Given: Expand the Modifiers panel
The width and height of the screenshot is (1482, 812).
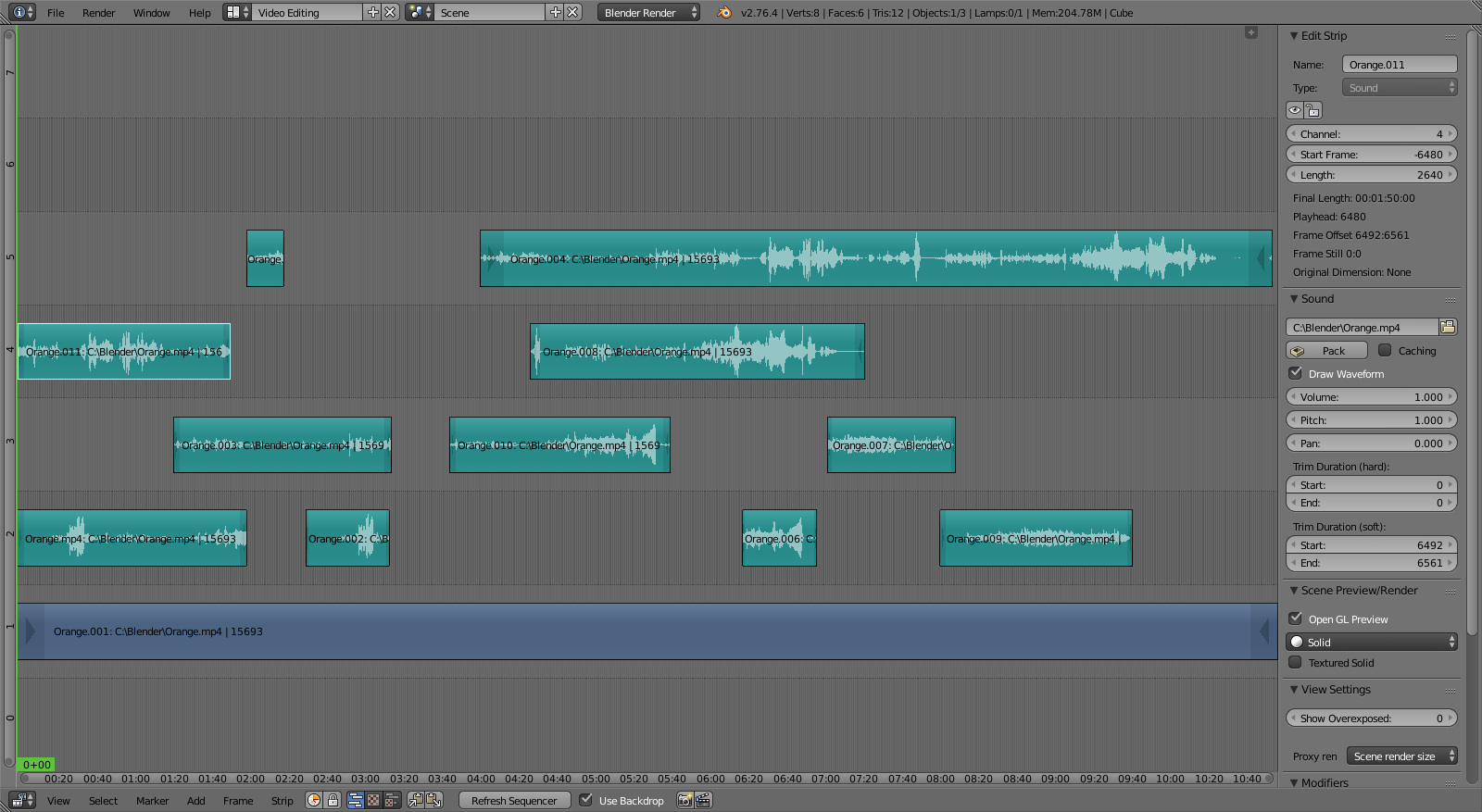Looking at the screenshot, I should click(1294, 783).
